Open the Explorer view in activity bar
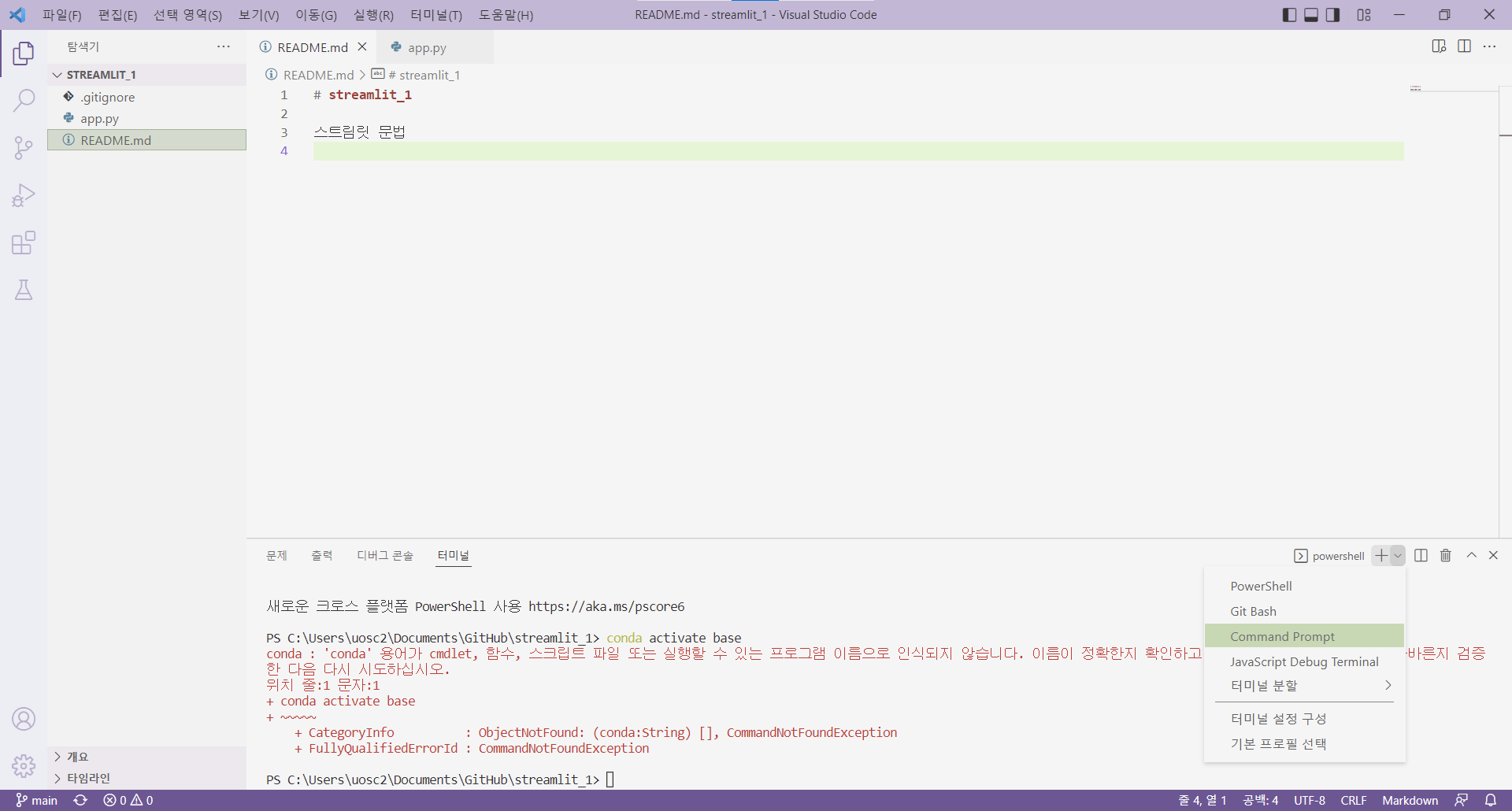The height and width of the screenshot is (811, 1512). 24,54
